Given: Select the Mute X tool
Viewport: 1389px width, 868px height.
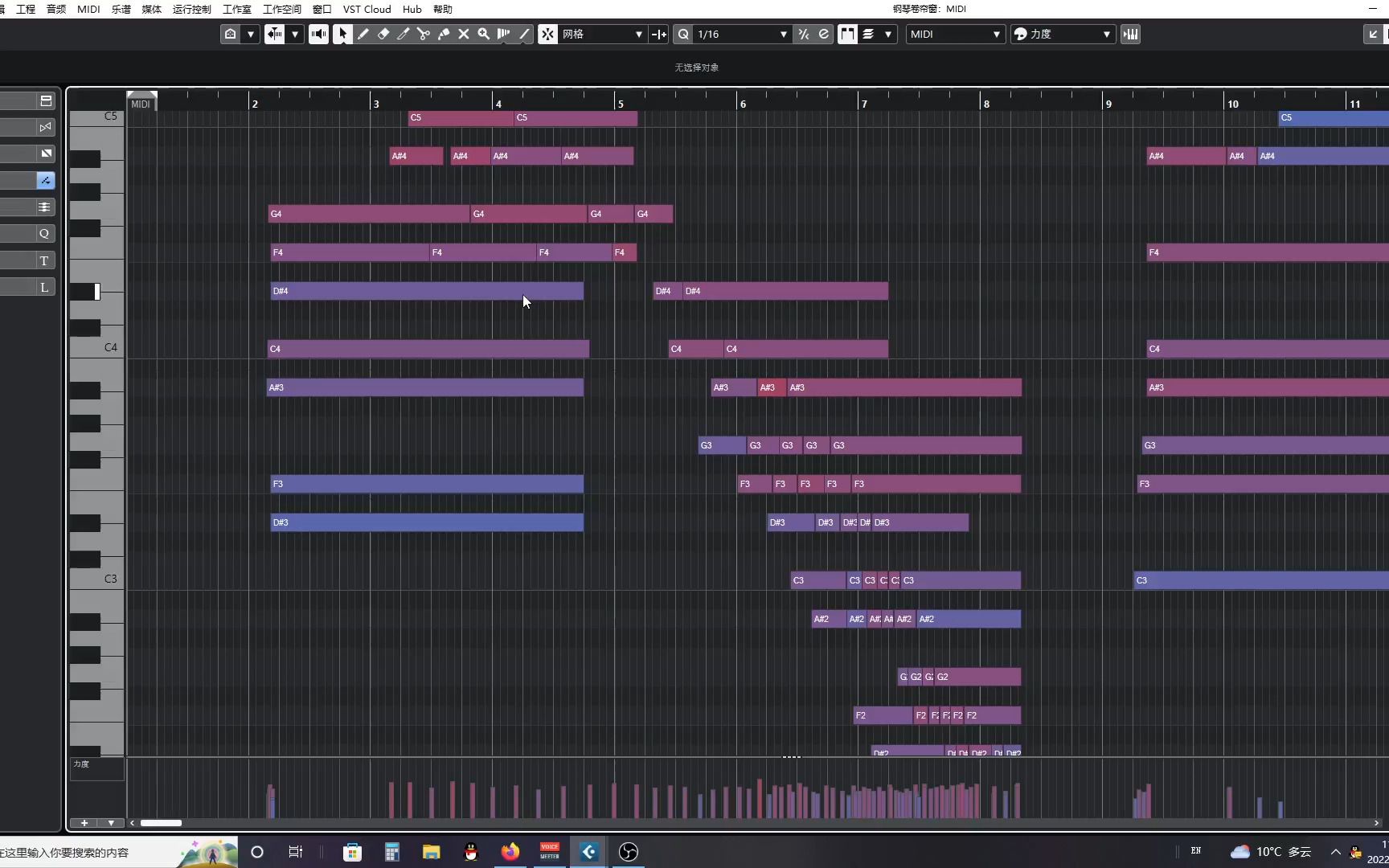Looking at the screenshot, I should point(464,34).
